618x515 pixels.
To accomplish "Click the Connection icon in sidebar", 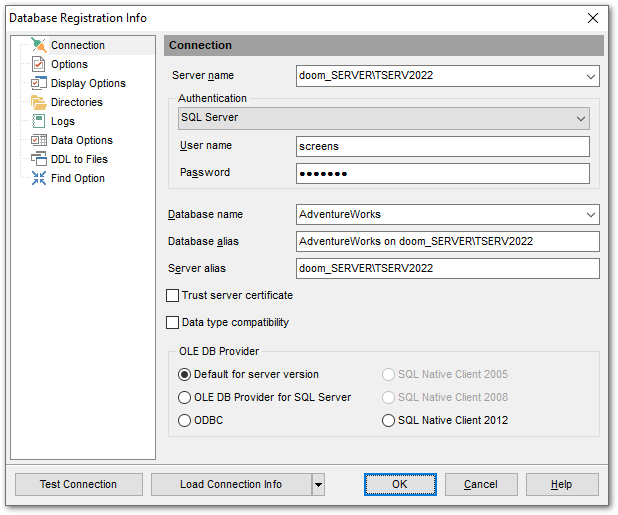I will pos(39,45).
